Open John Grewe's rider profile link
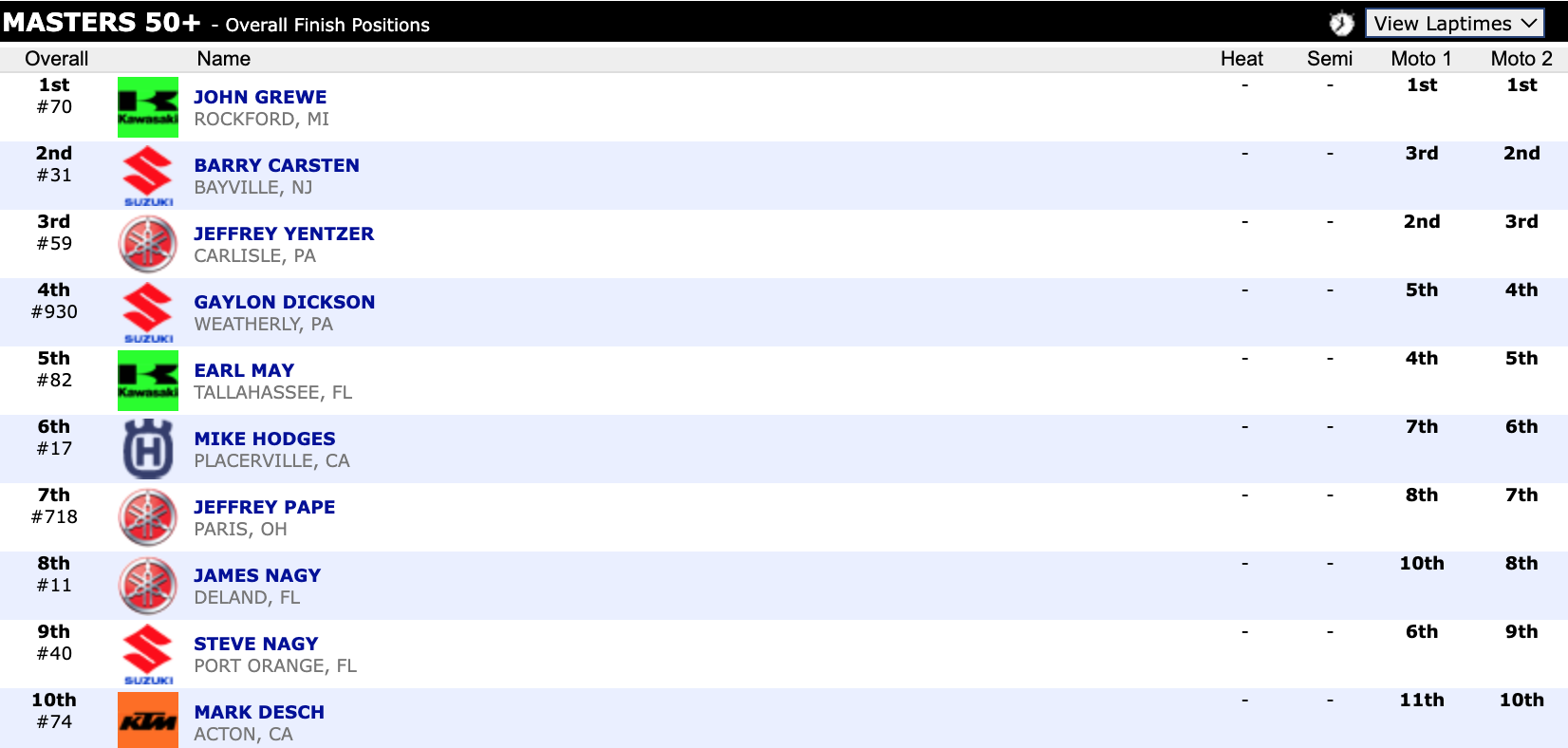This screenshot has height=748, width=1568. [x=260, y=97]
